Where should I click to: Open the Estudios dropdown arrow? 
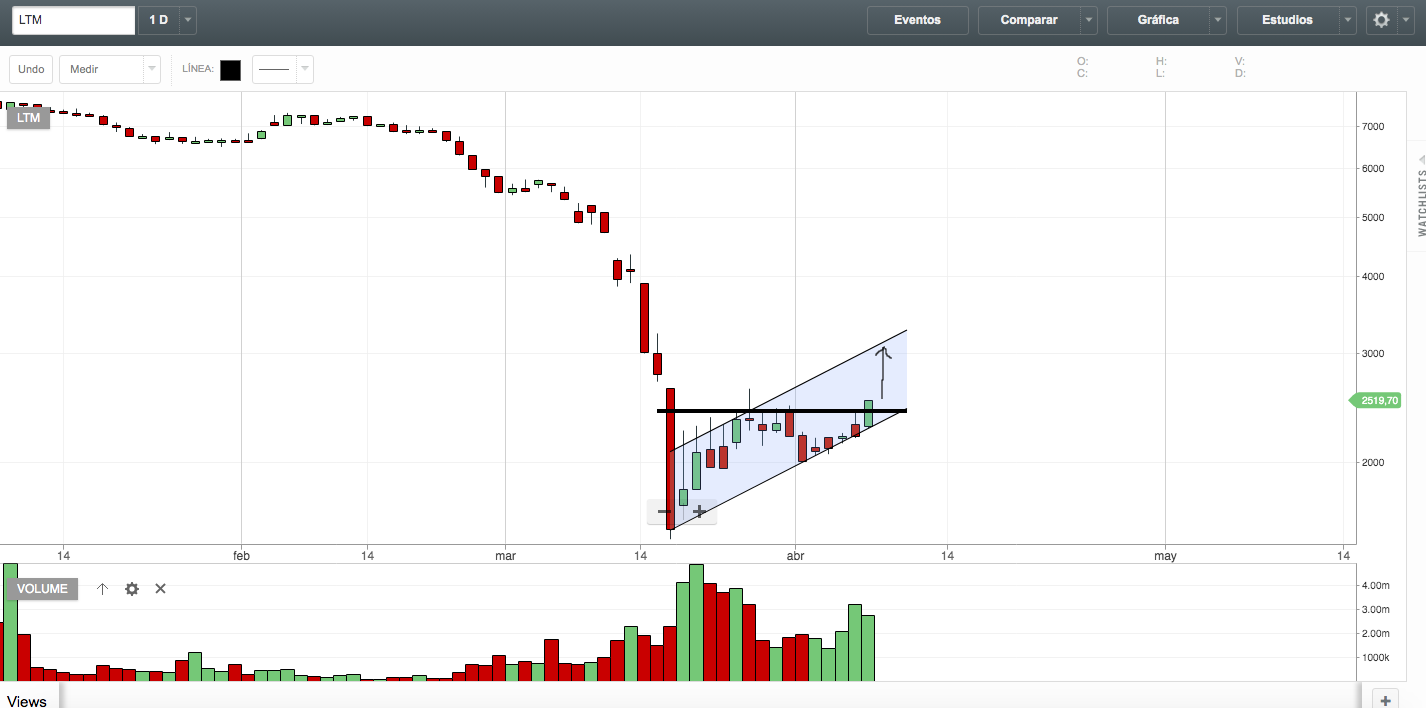[1348, 20]
